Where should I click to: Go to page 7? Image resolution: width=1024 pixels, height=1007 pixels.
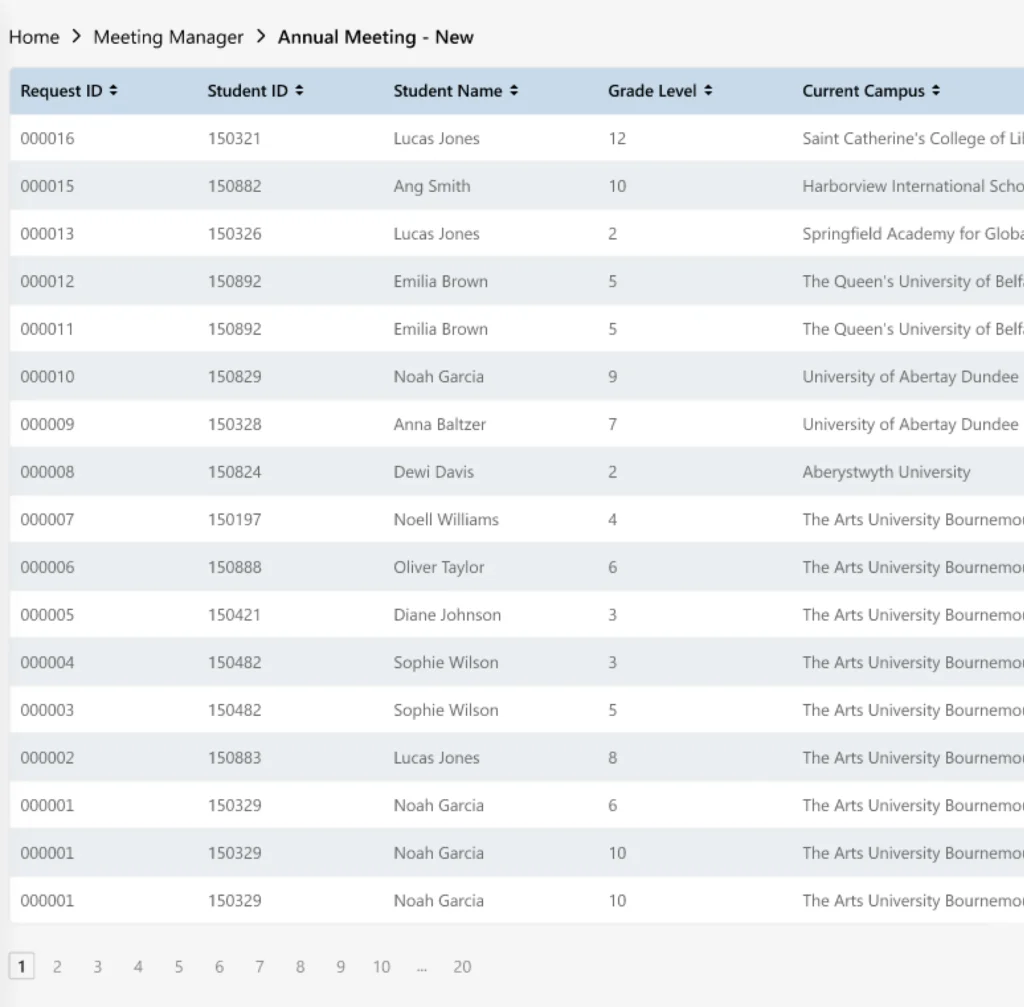[x=260, y=967]
